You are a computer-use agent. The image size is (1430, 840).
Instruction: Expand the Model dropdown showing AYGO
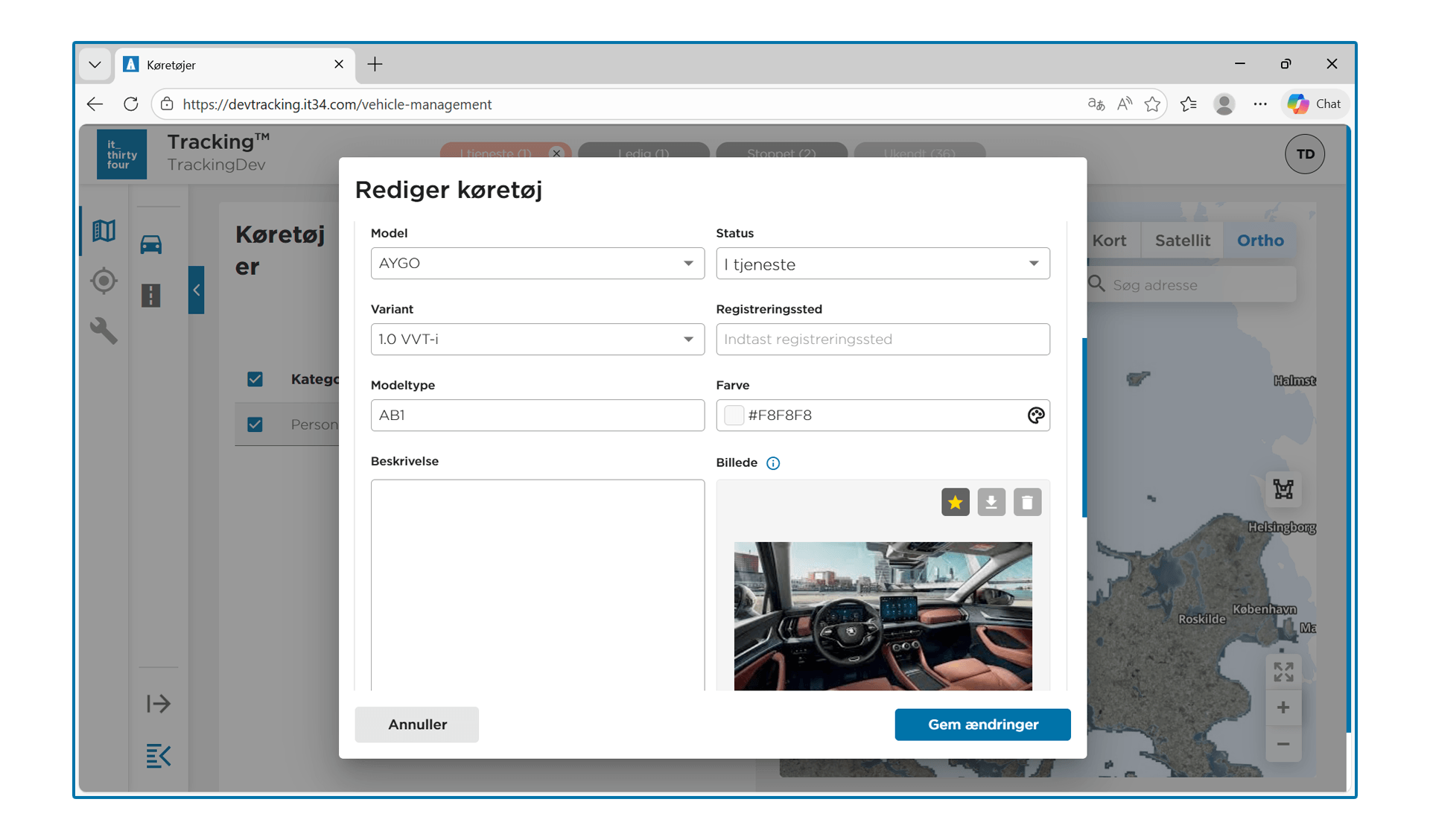point(537,264)
